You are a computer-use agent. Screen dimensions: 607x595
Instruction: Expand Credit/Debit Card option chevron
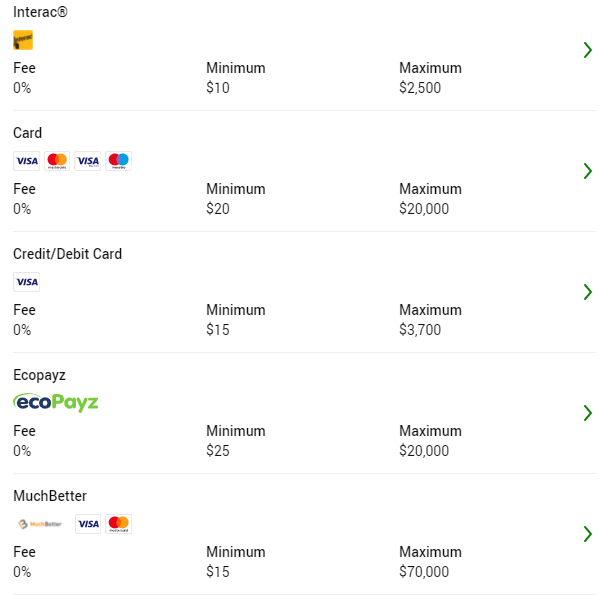tap(588, 292)
